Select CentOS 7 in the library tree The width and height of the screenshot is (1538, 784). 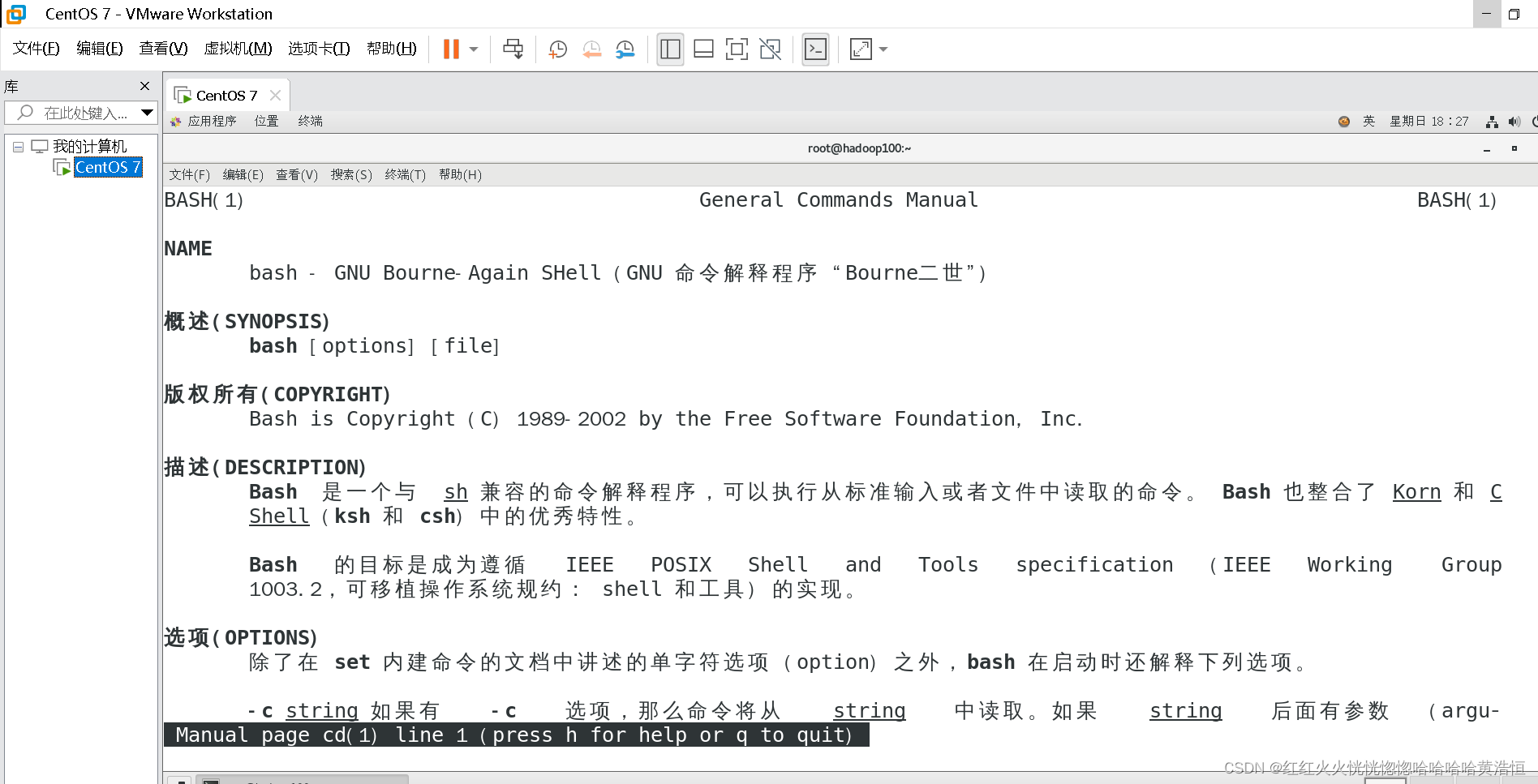[108, 167]
